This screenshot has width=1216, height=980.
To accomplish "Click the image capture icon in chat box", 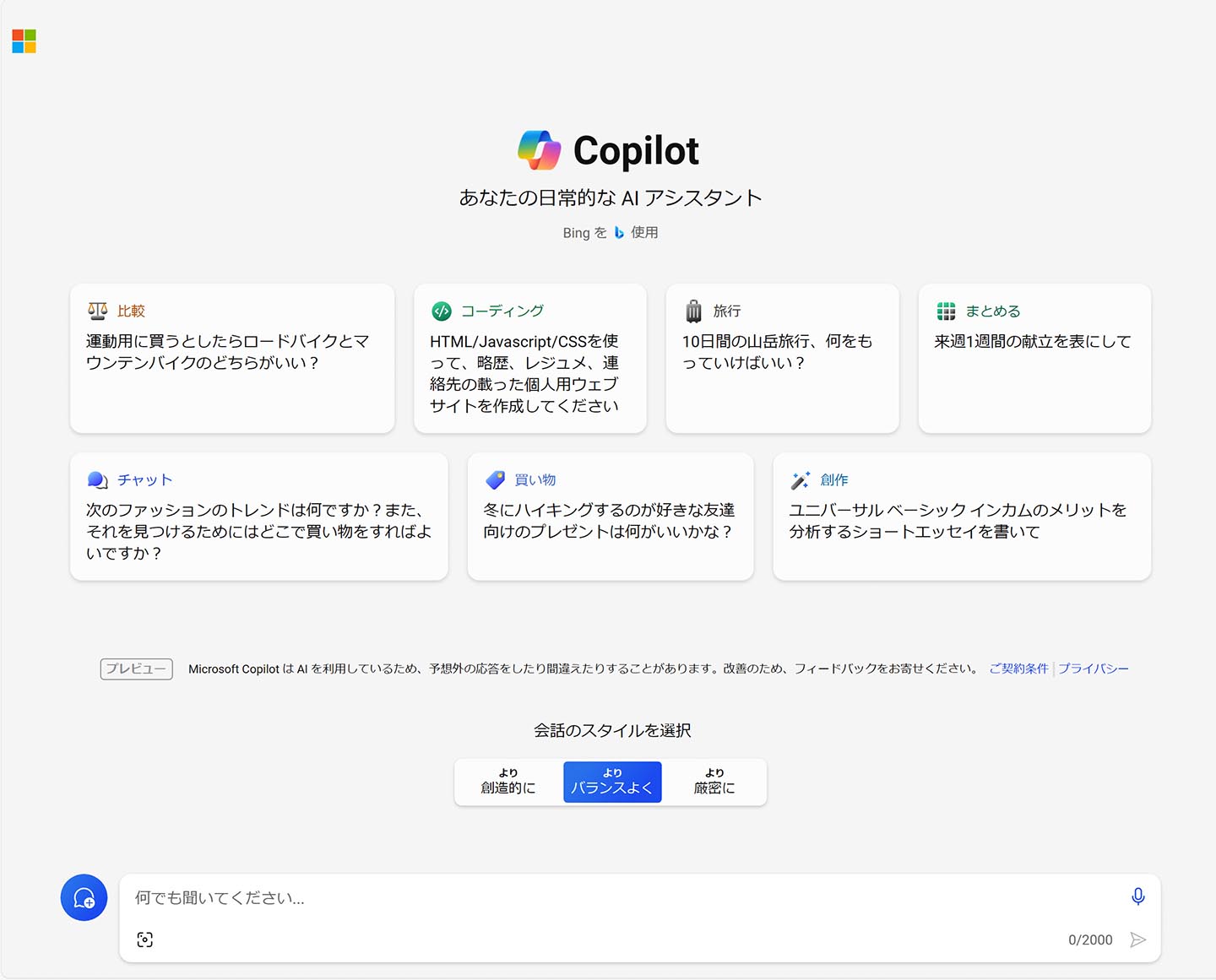I will coord(145,939).
